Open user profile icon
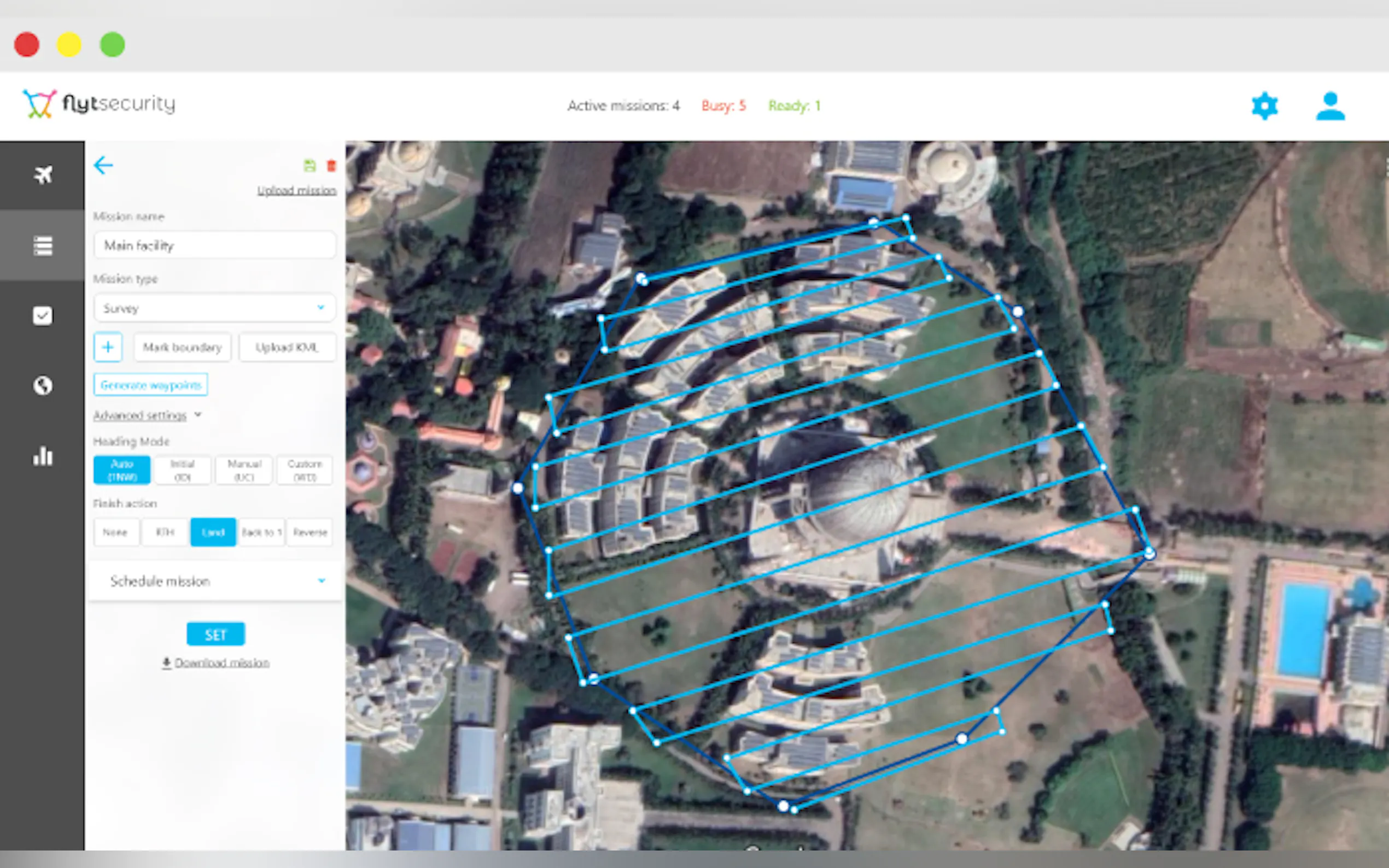The height and width of the screenshot is (868, 1389). [x=1330, y=106]
